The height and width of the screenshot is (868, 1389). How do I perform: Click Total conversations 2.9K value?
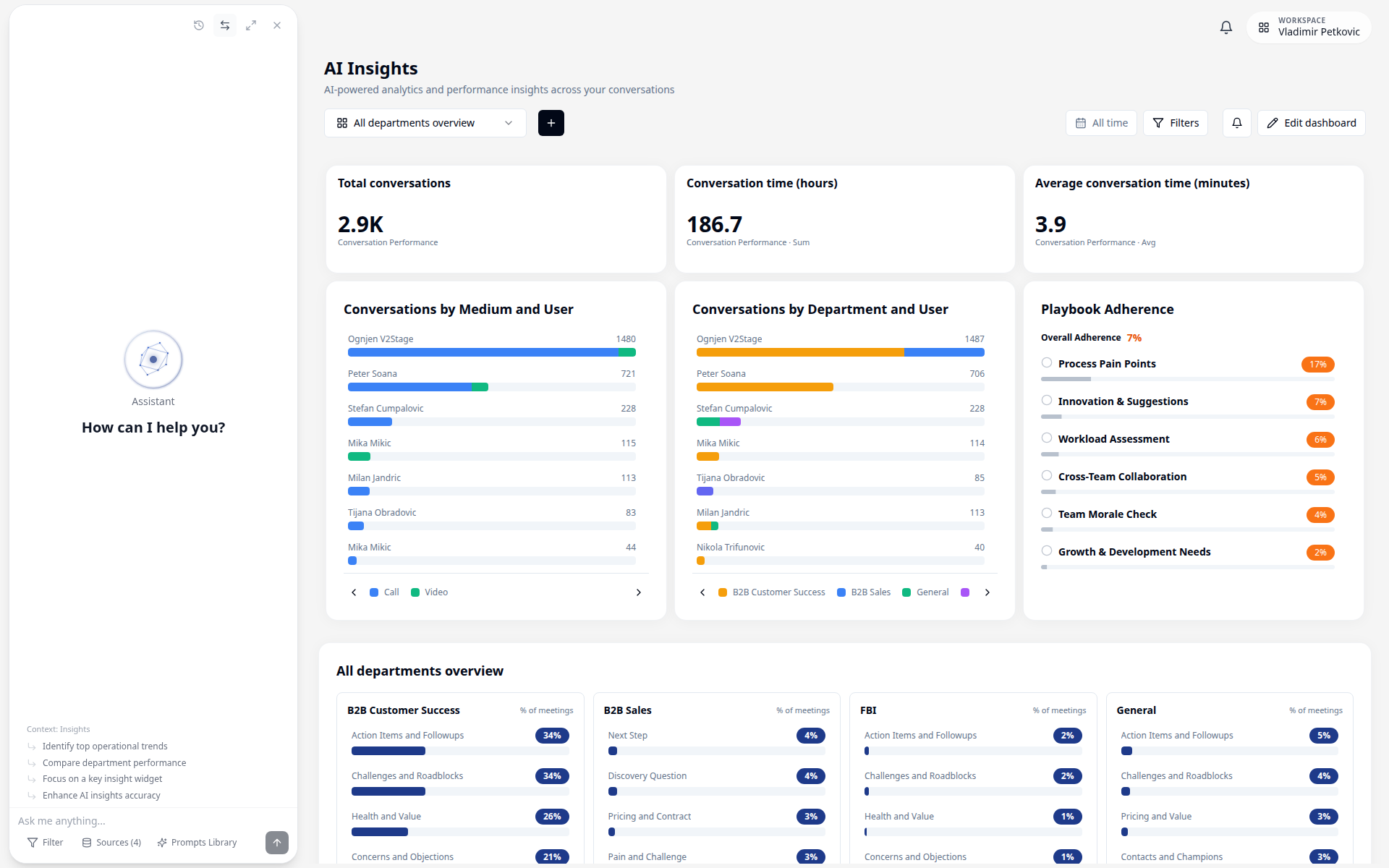360,224
